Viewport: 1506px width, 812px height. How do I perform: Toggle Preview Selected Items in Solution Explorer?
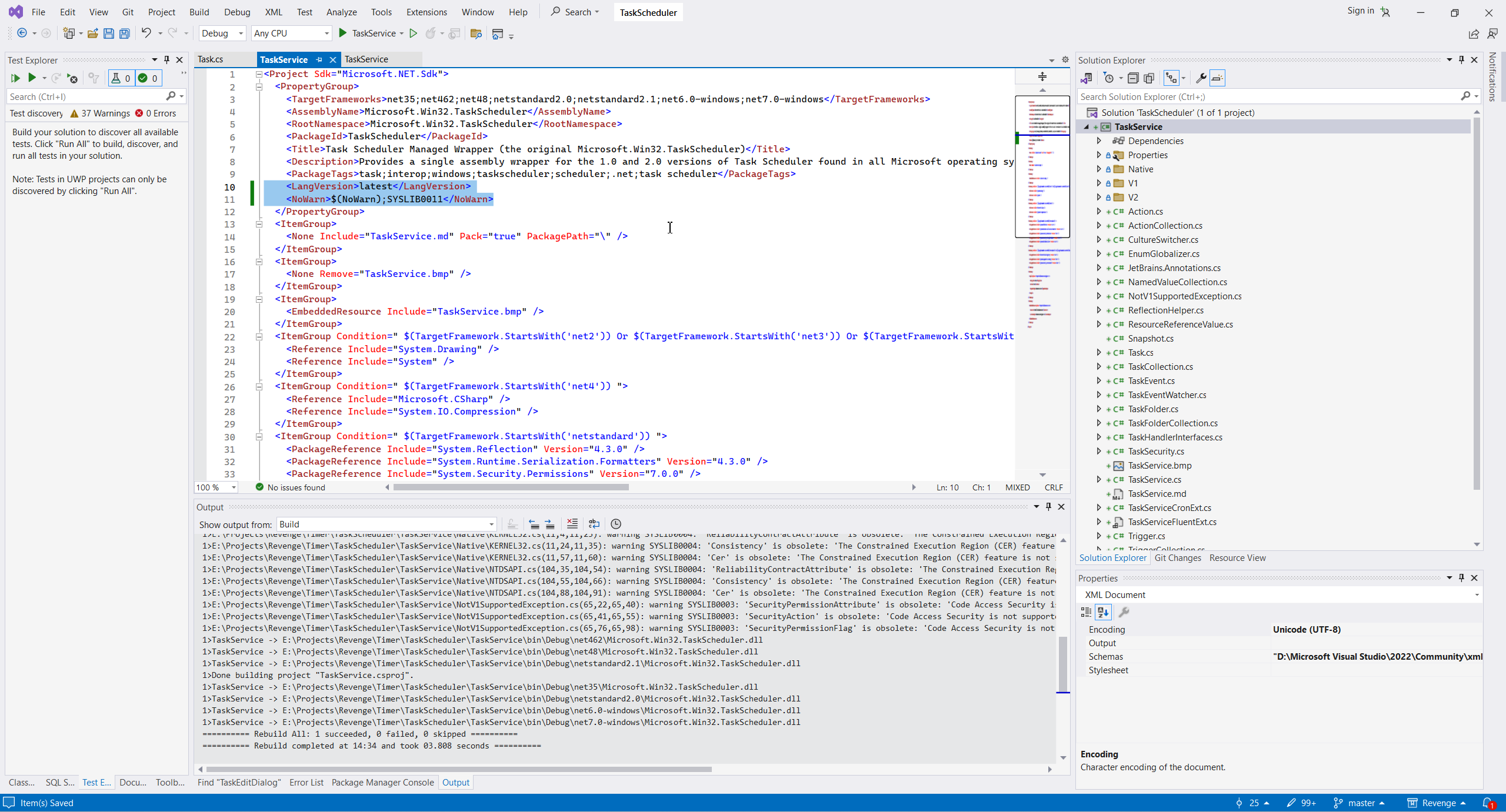point(1217,78)
